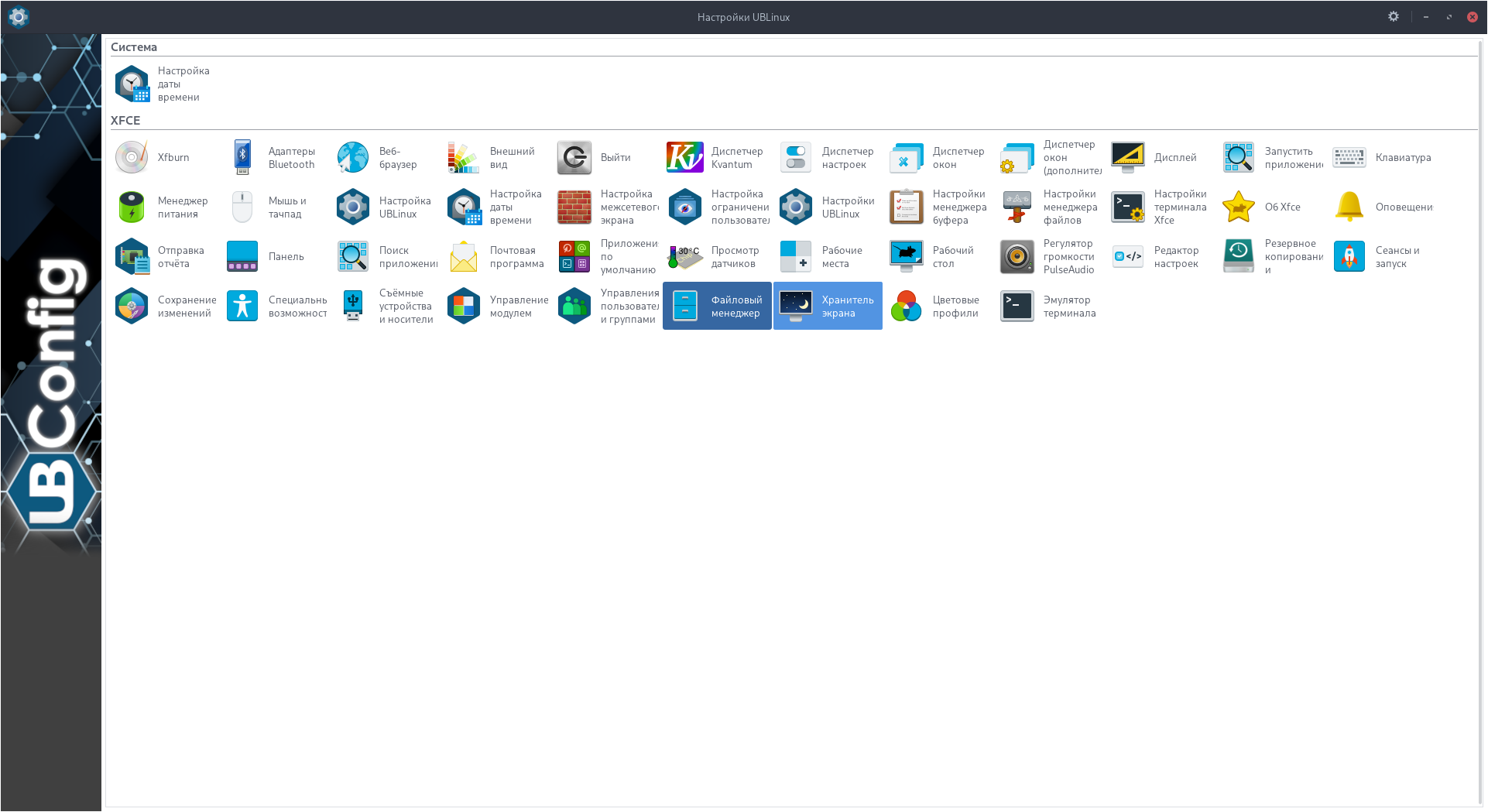The width and height of the screenshot is (1488, 812).
Task: Open Диспетчер окон with the blue X icon
Action: pos(939,158)
